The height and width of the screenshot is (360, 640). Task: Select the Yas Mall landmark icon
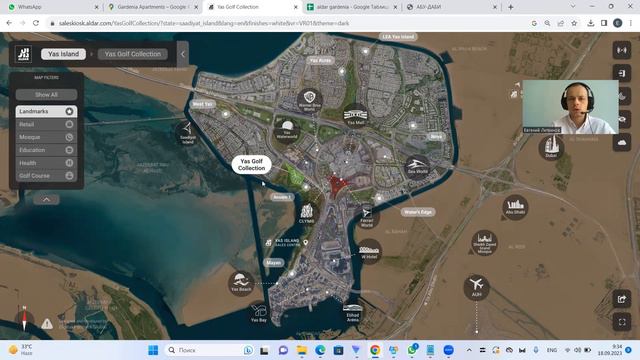coord(355,116)
